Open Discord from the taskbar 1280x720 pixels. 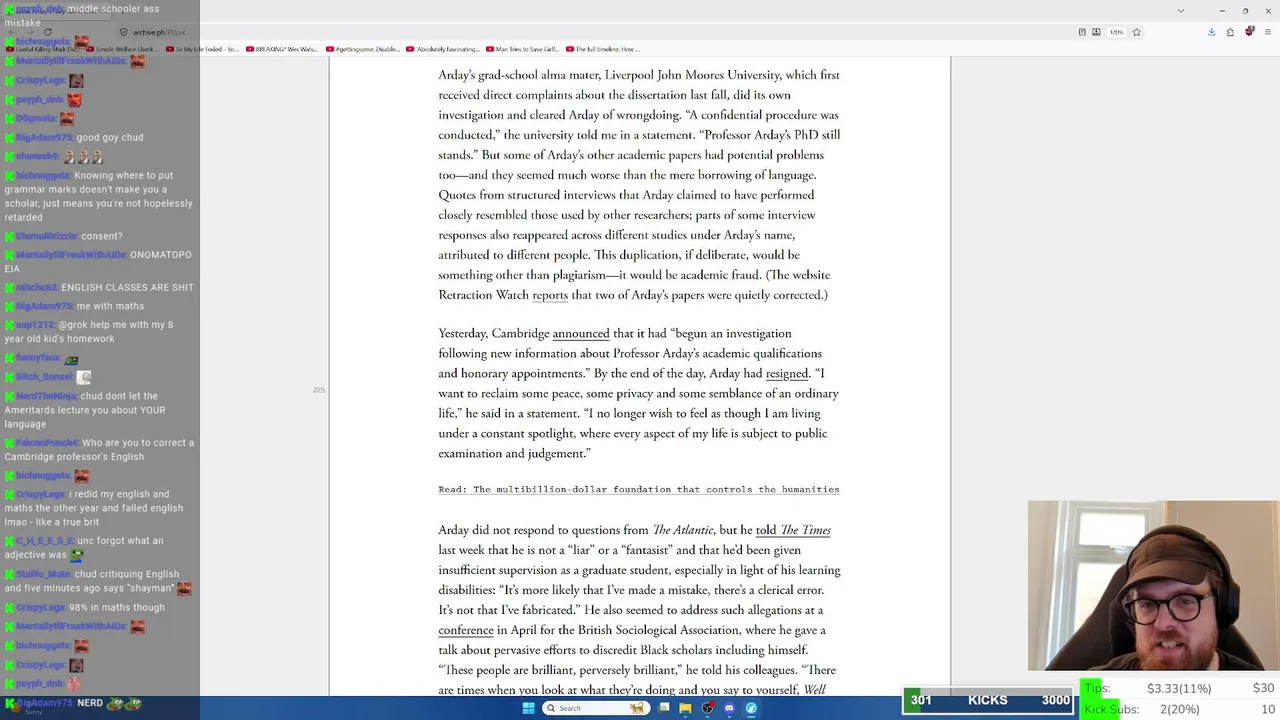pyautogui.click(x=729, y=708)
